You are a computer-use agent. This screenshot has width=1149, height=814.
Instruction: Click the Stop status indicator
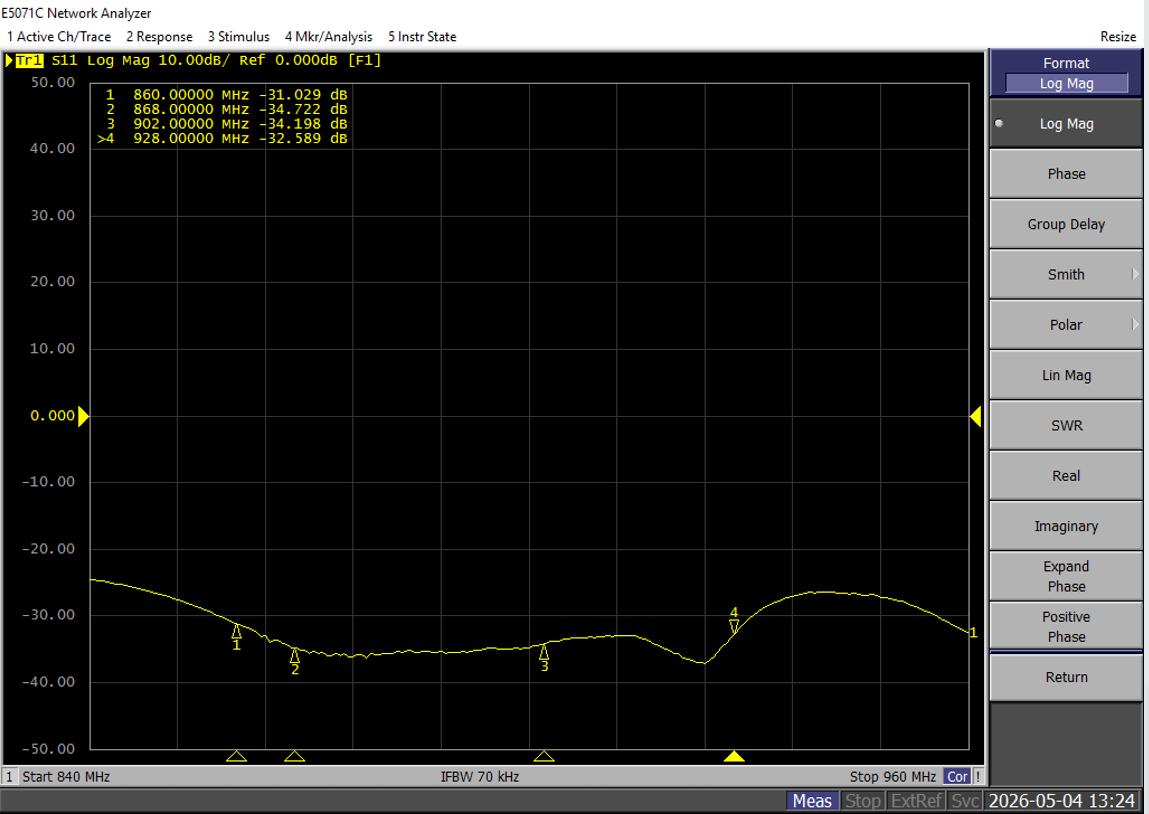862,801
